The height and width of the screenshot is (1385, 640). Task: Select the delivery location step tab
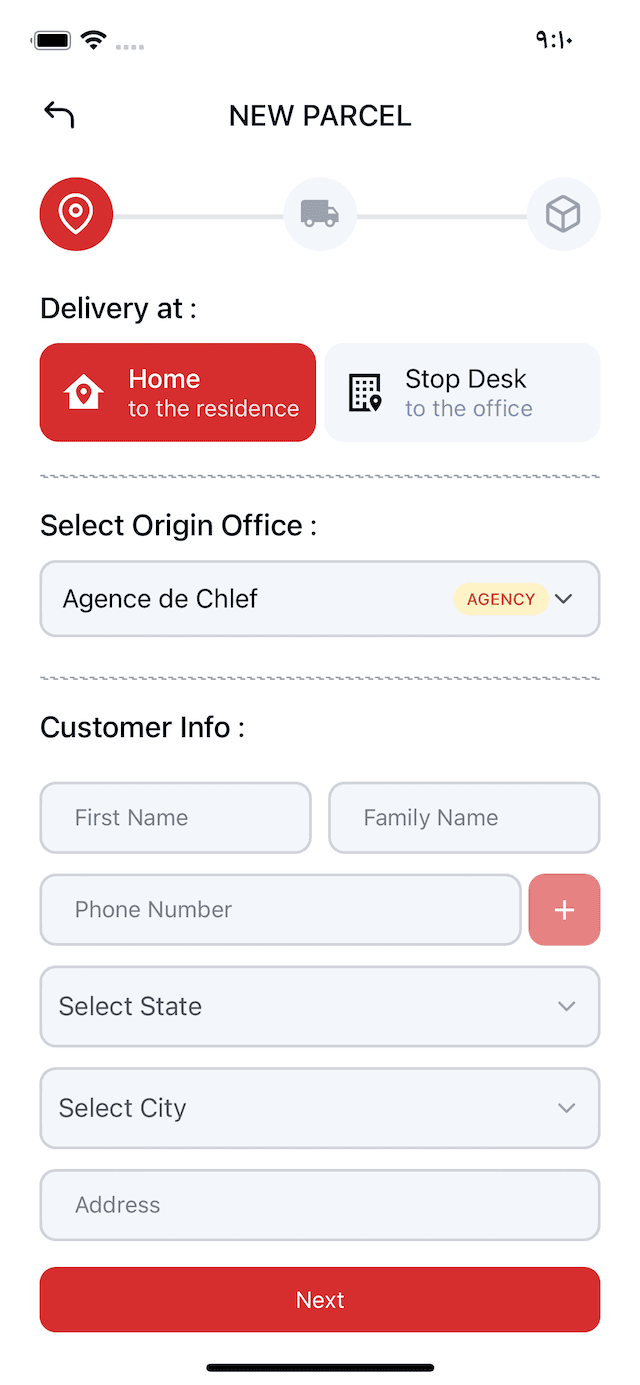pos(76,213)
